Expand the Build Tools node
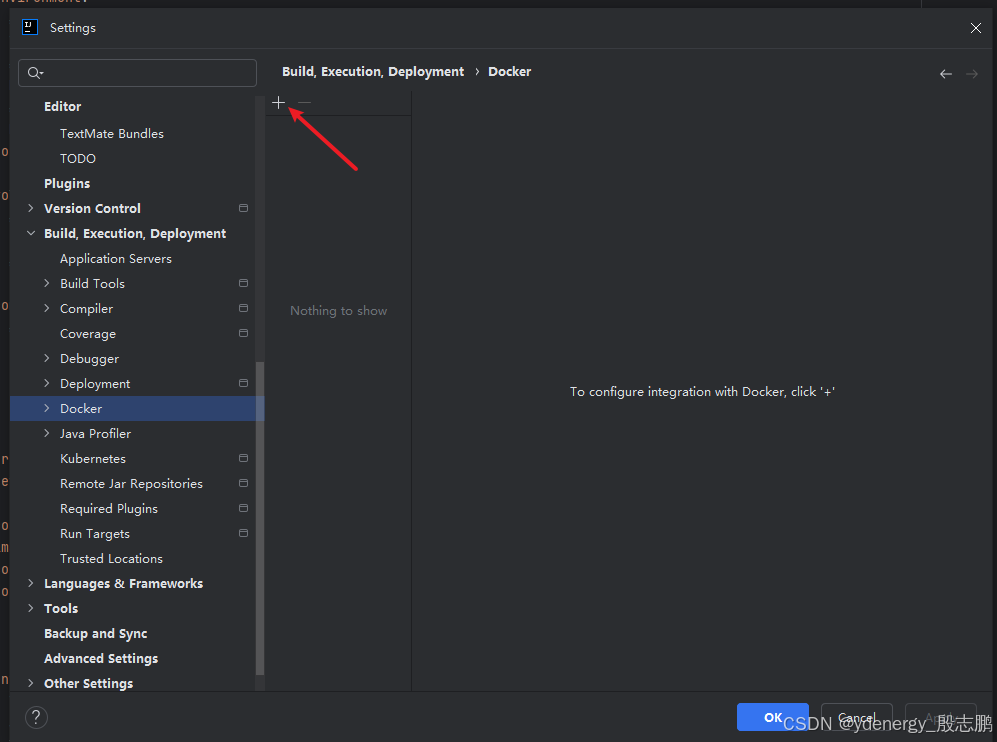997x742 pixels. 47,283
